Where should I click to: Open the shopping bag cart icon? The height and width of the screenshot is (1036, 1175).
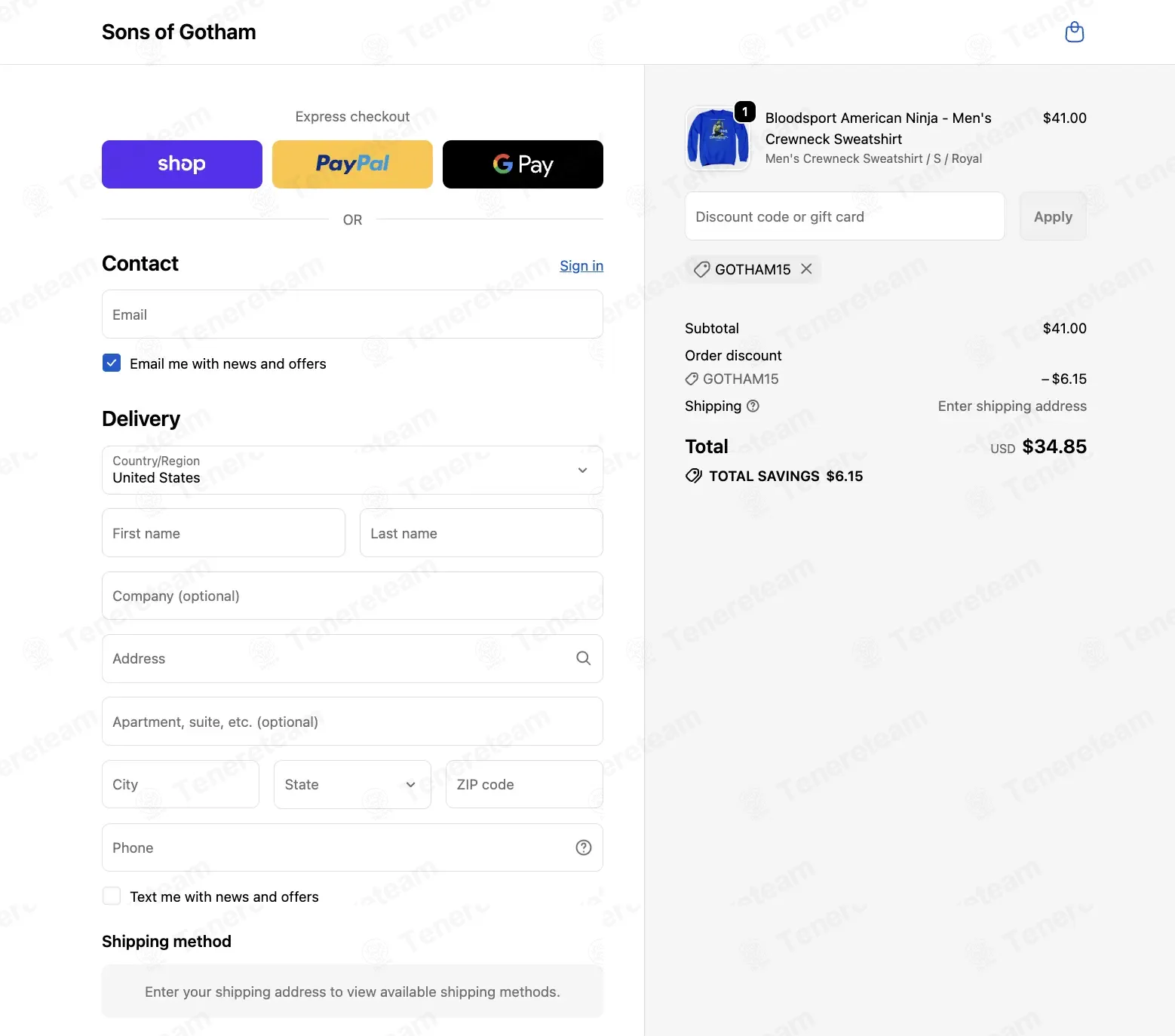coord(1074,32)
